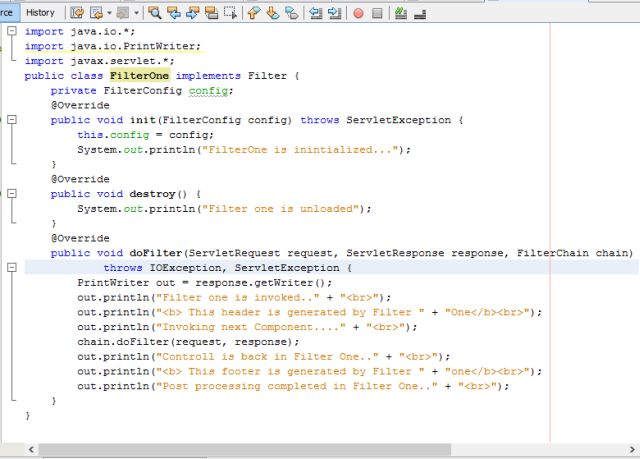
Task: Click the highlighted FilterOne class name
Action: [140, 76]
